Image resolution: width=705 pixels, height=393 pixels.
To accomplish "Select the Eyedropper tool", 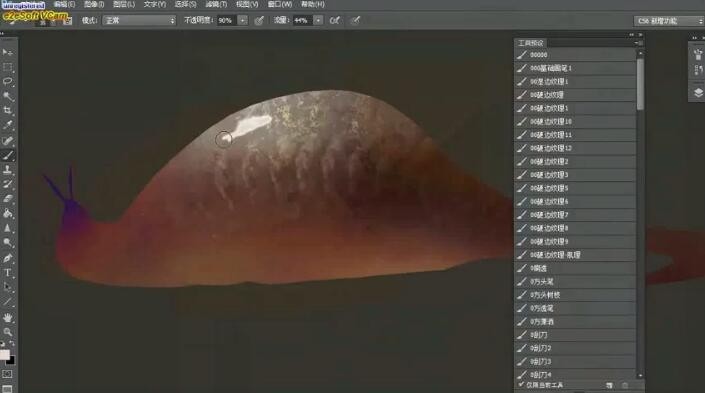I will 8,125.
